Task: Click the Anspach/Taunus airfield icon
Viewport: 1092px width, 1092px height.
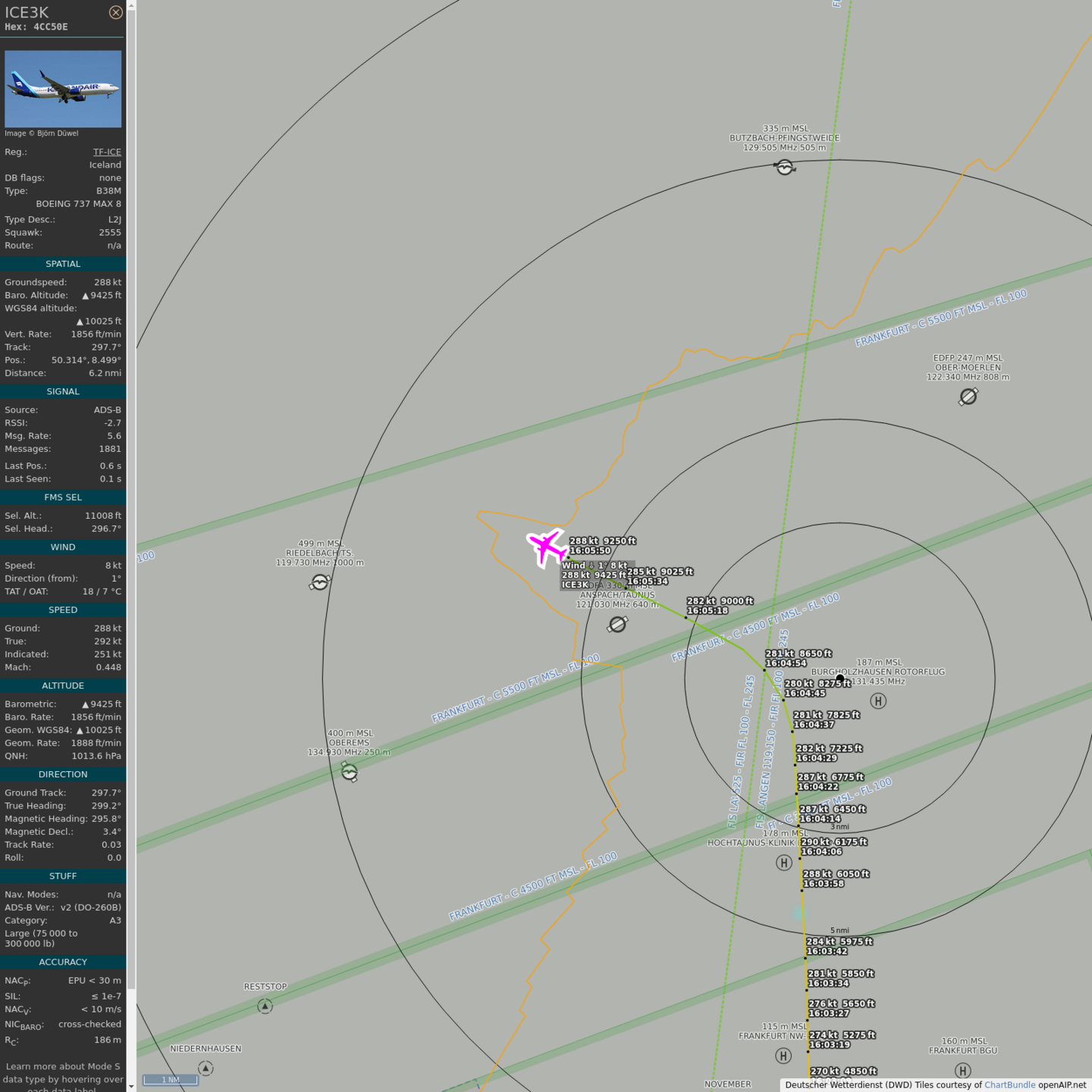Action: [618, 624]
